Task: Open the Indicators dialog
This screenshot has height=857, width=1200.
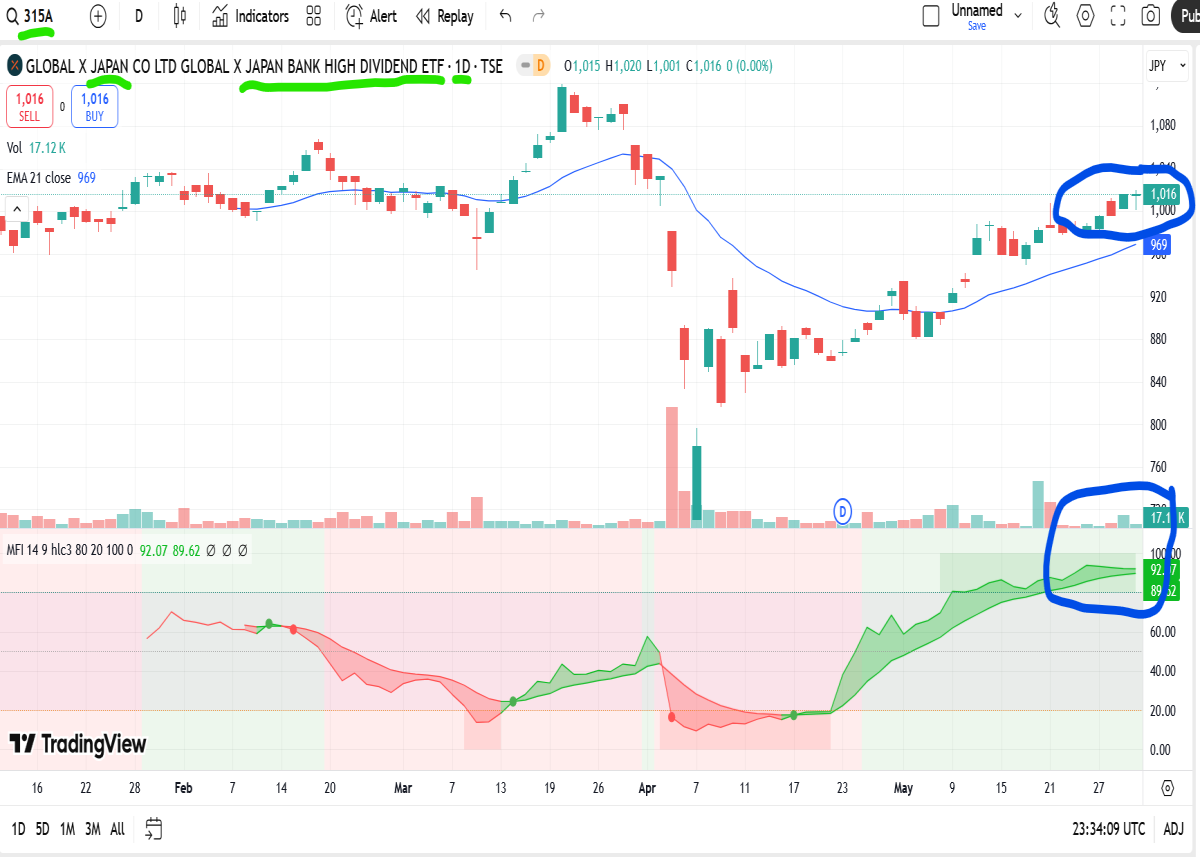Action: (x=251, y=16)
